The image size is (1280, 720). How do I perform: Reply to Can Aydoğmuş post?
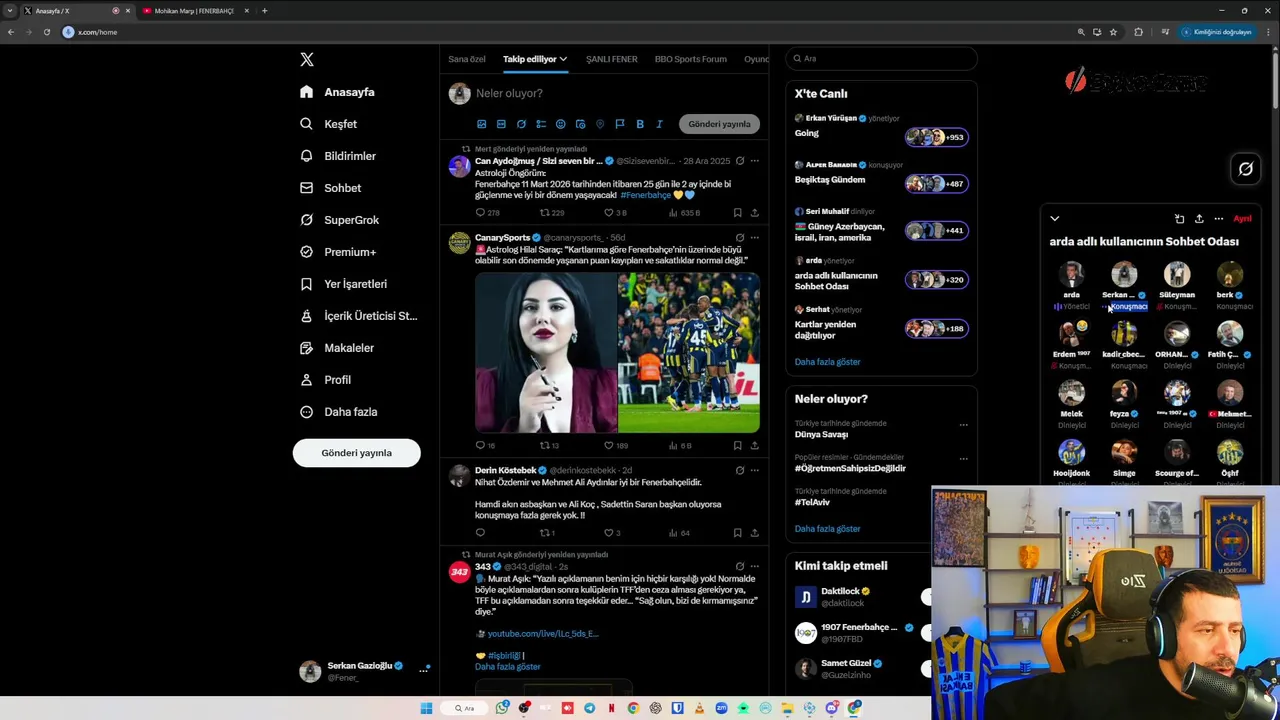point(487,213)
